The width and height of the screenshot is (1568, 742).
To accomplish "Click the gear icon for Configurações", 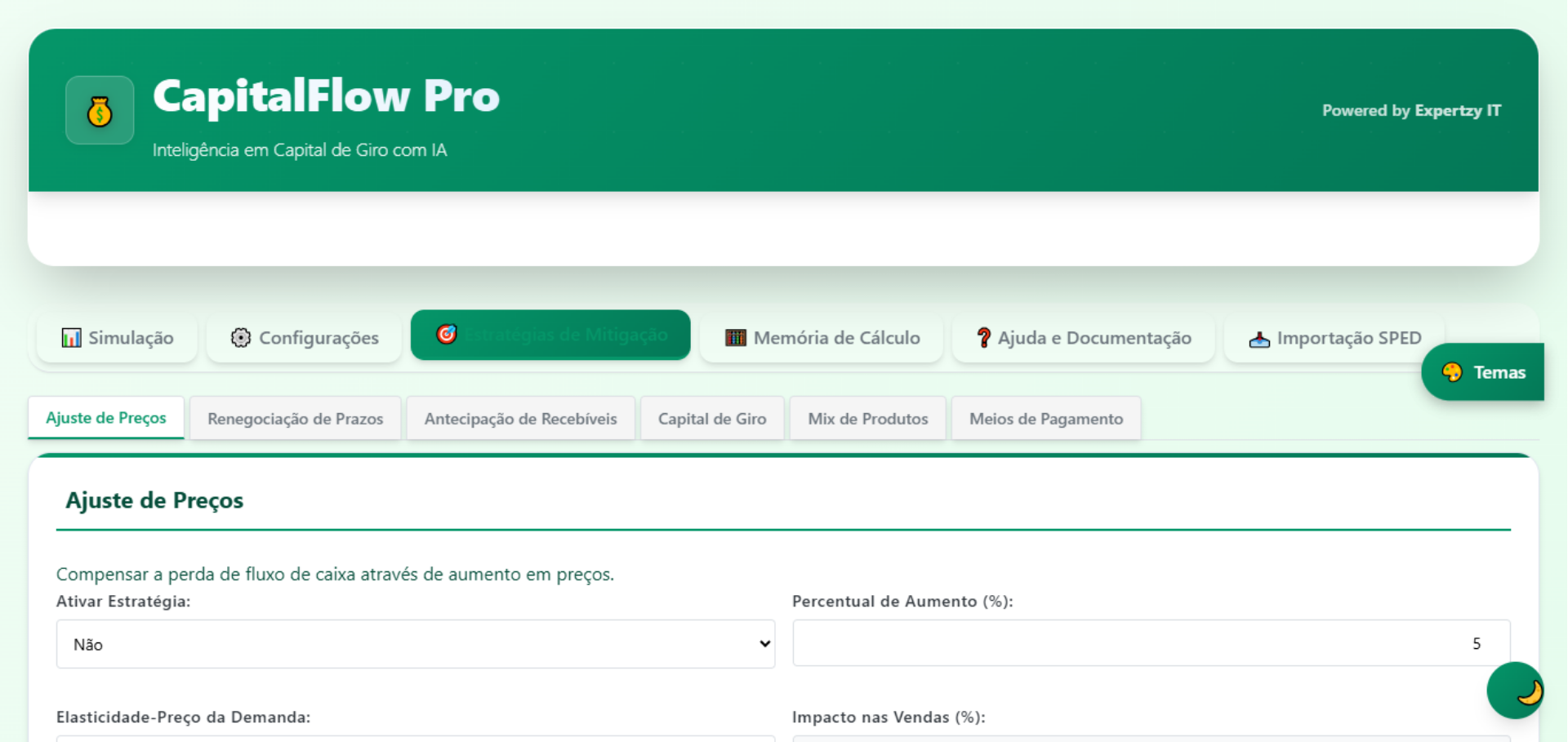I will click(241, 338).
